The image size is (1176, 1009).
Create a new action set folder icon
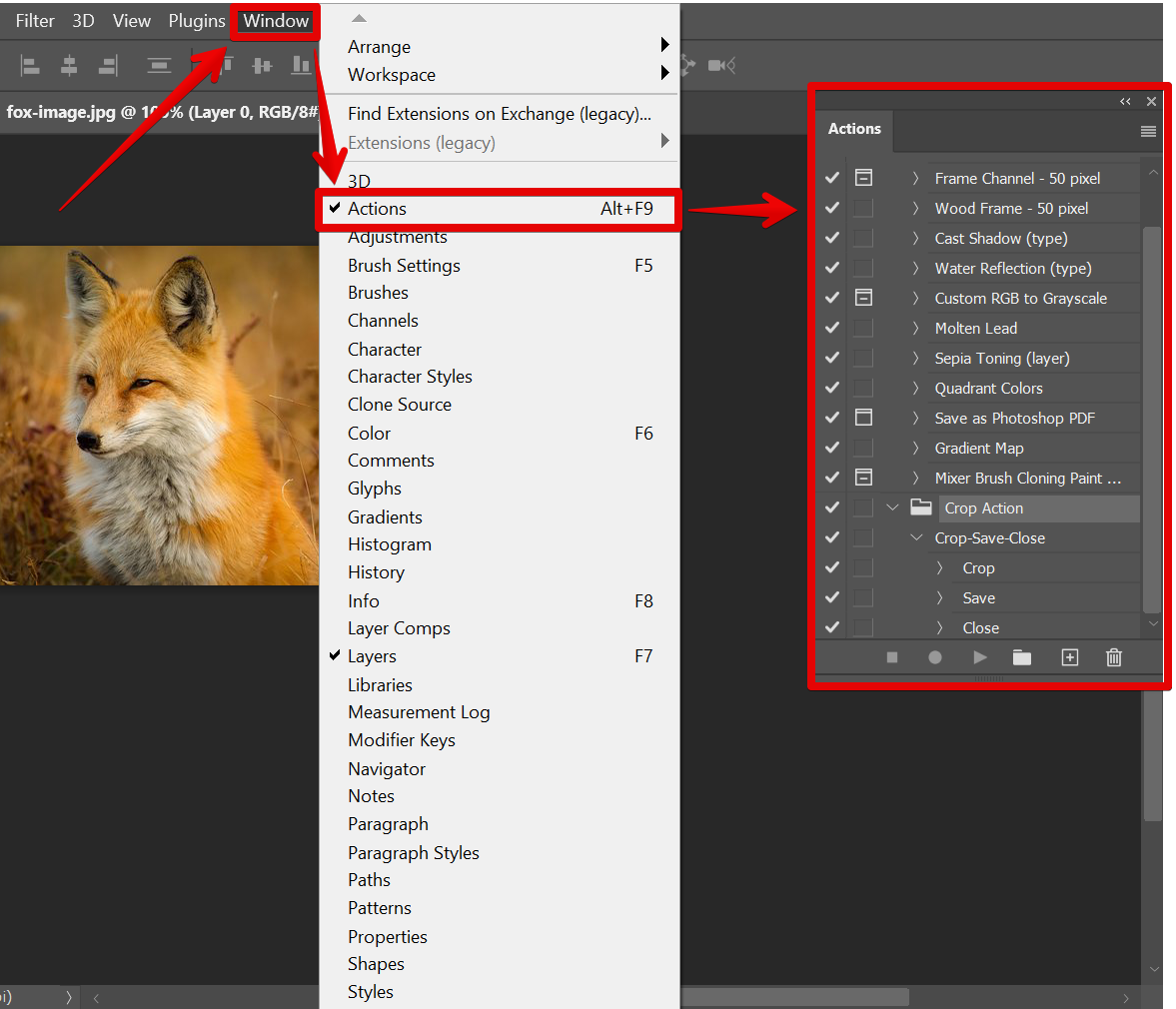pyautogui.click(x=1021, y=657)
